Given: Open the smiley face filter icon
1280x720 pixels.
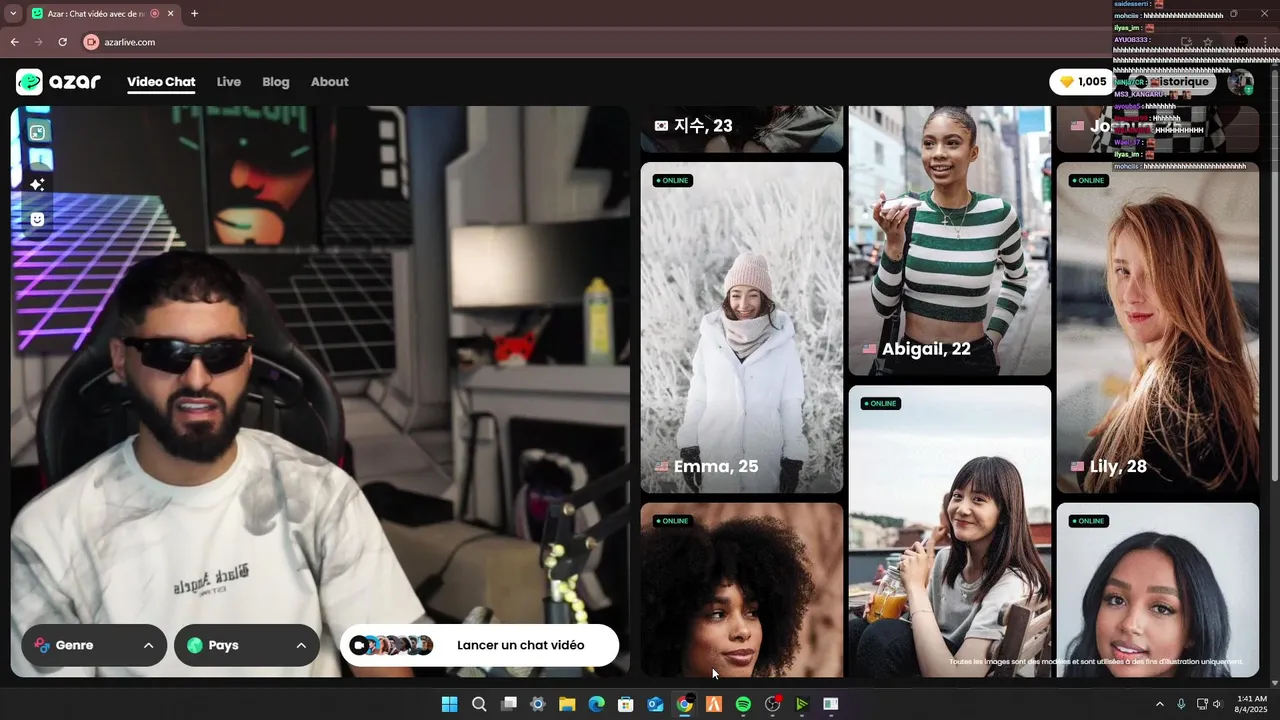Looking at the screenshot, I should tap(37, 219).
